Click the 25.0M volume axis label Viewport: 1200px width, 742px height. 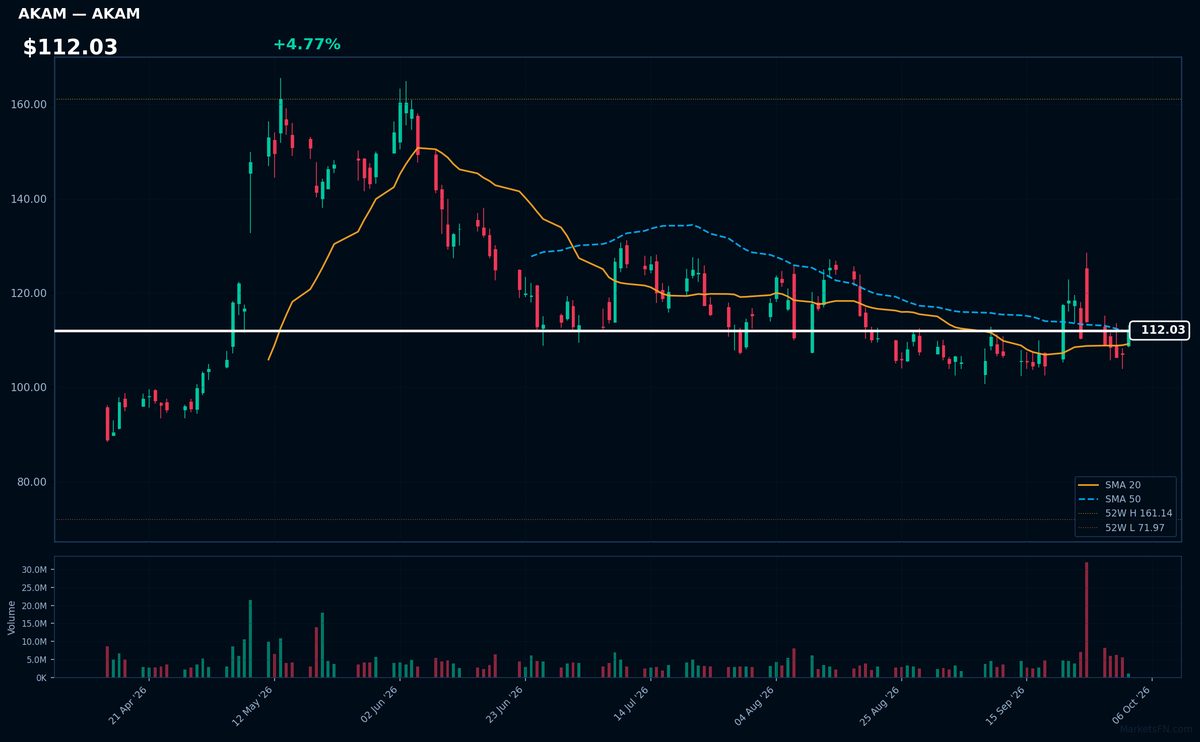[34, 588]
